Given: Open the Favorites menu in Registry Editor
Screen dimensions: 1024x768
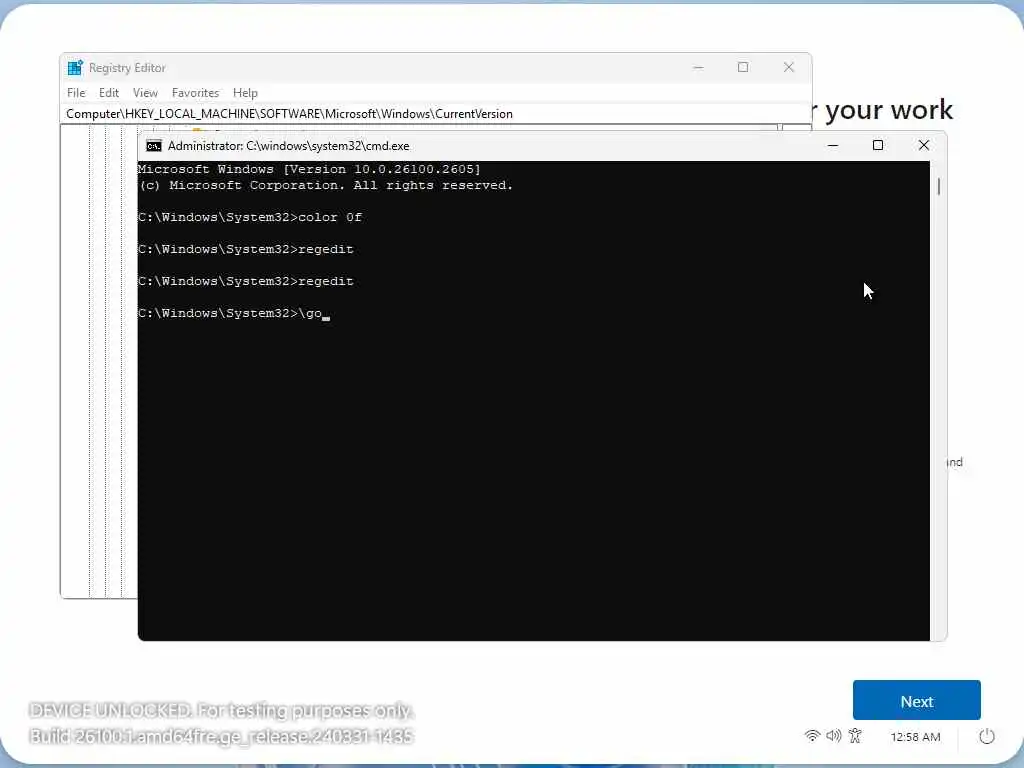Looking at the screenshot, I should click(195, 93).
